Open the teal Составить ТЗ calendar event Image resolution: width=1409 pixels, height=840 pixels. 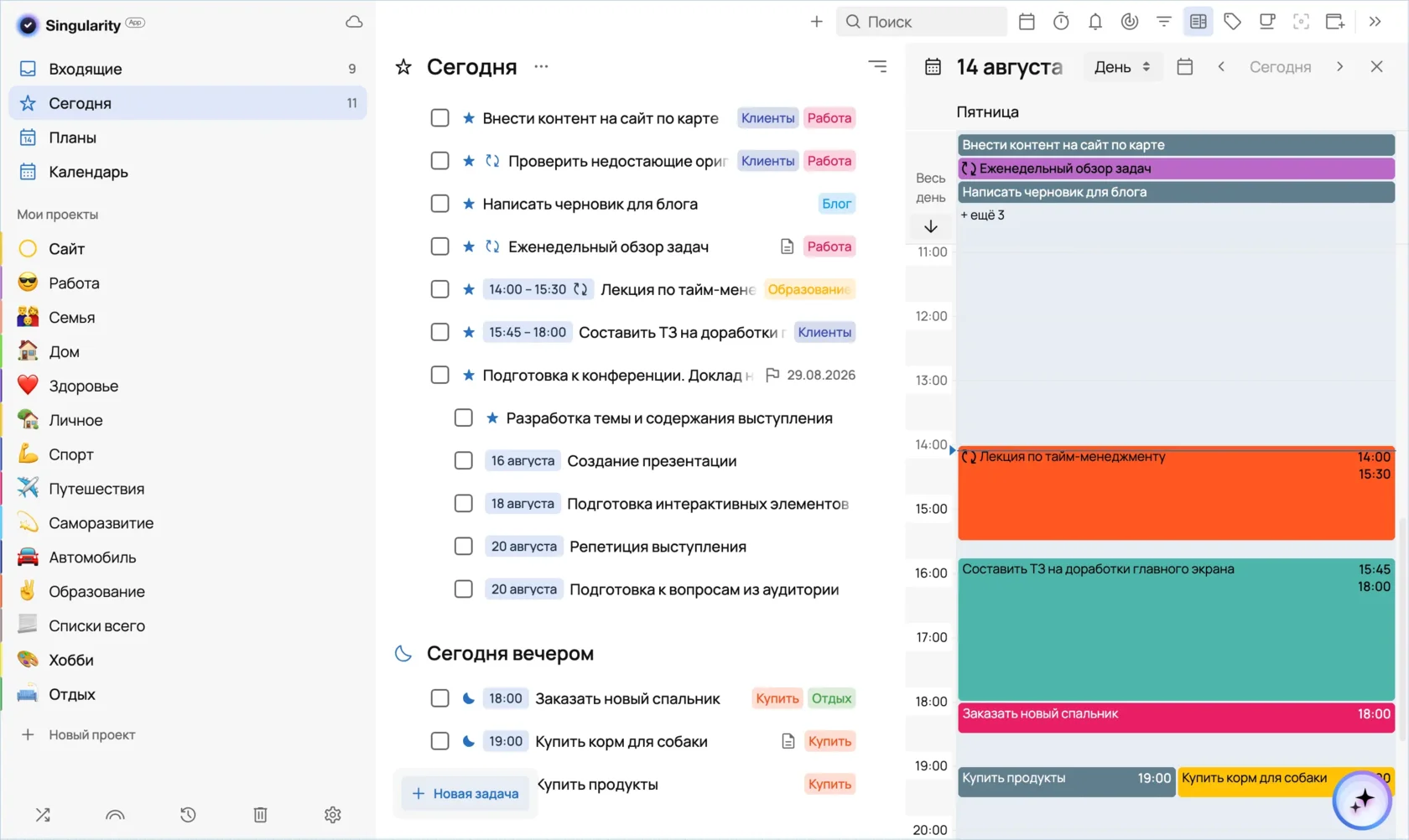[x=1176, y=629]
